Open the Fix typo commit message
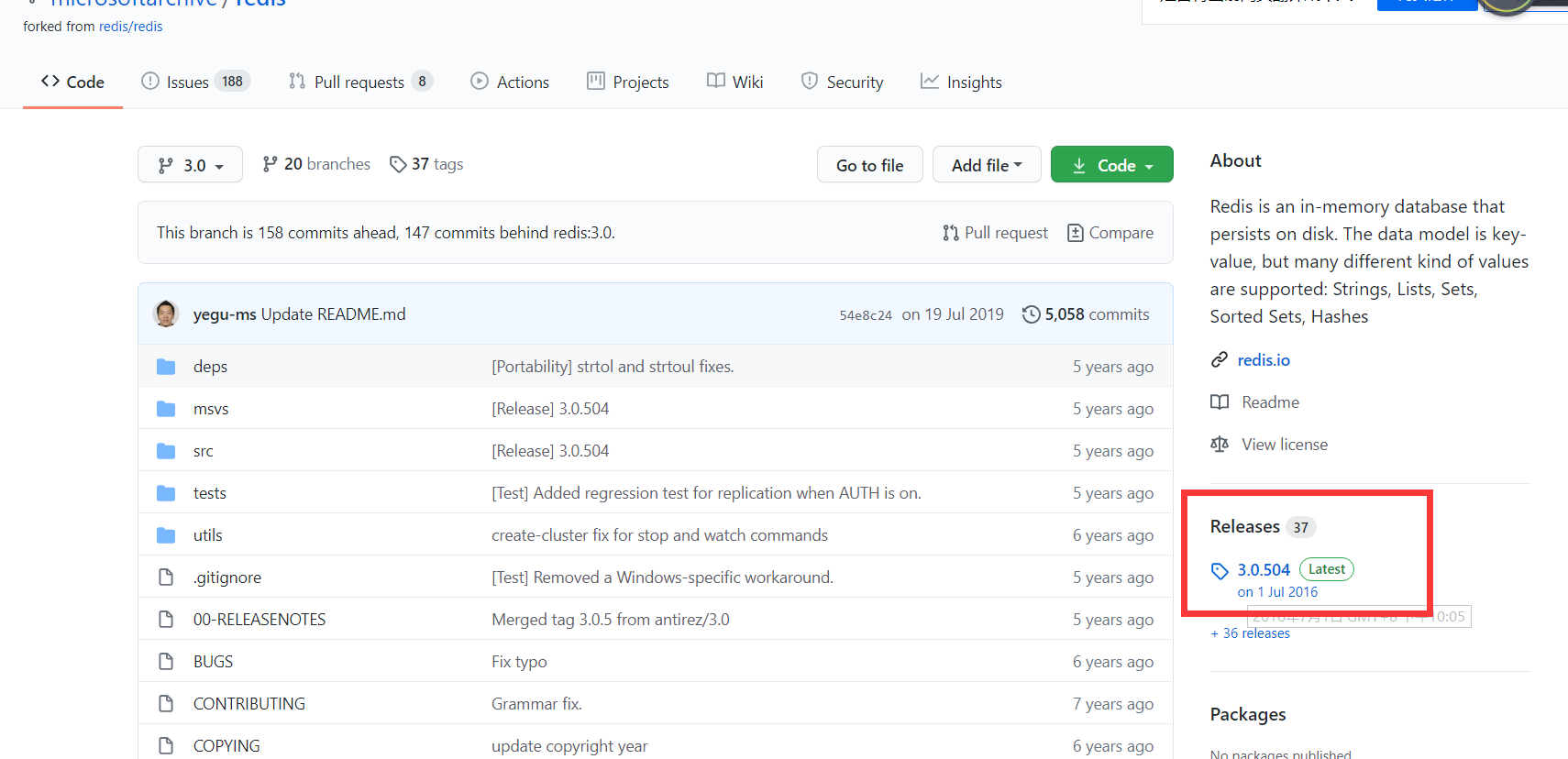Screen dimensions: 1568x759 [519, 662]
